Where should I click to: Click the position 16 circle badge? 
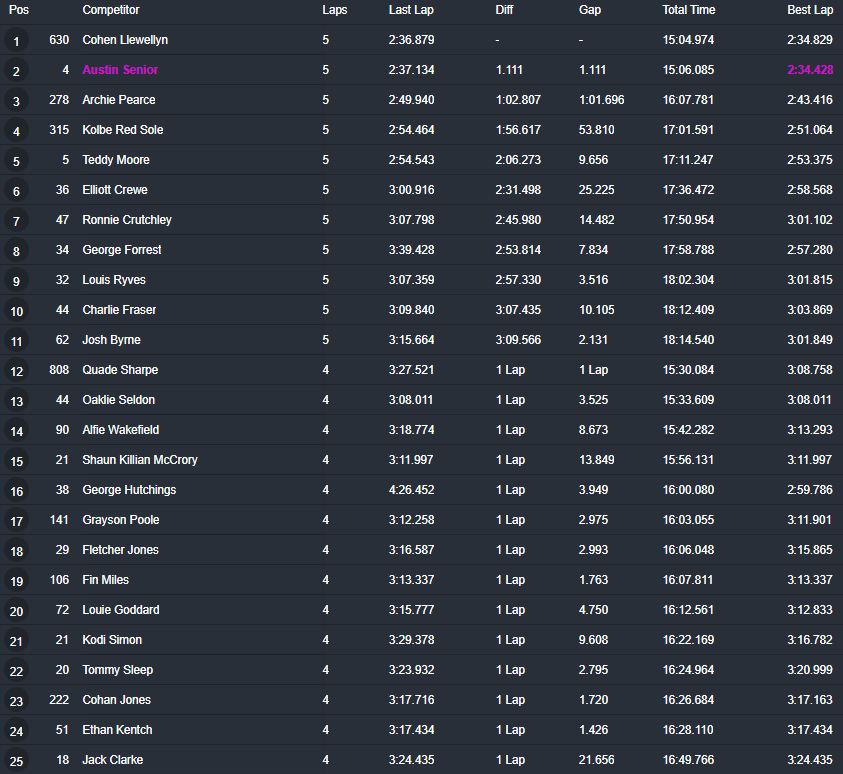[16, 491]
